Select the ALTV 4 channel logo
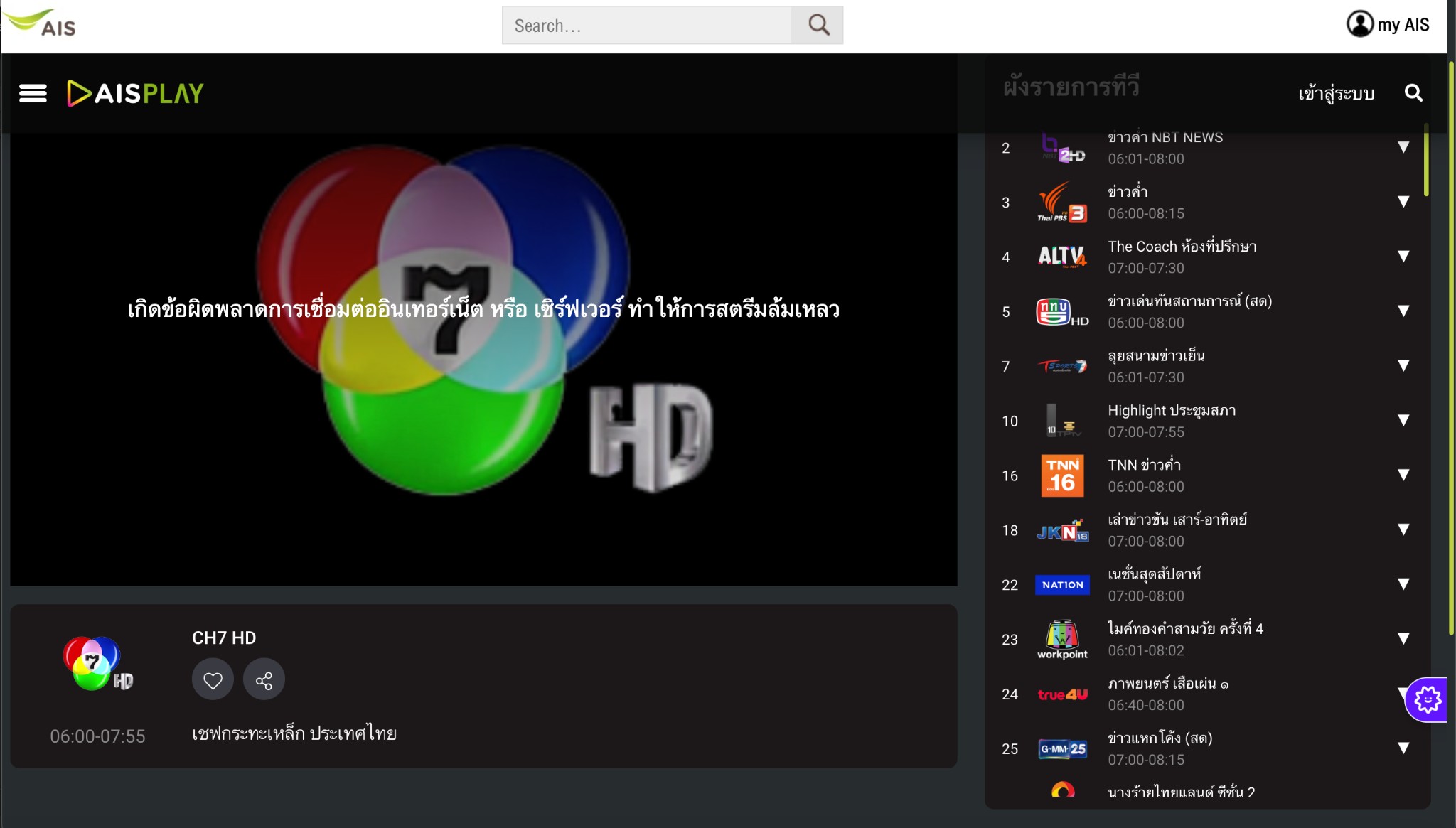The width and height of the screenshot is (1456, 828). 1062,257
